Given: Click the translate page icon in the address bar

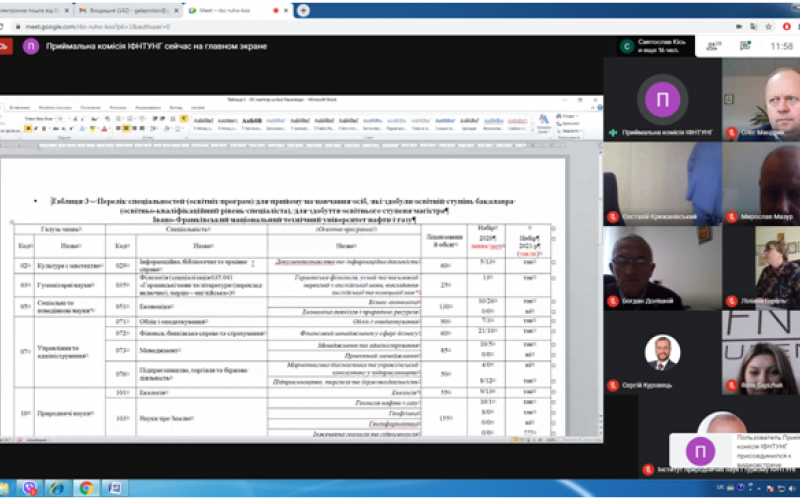Looking at the screenshot, I should click(x=754, y=27).
